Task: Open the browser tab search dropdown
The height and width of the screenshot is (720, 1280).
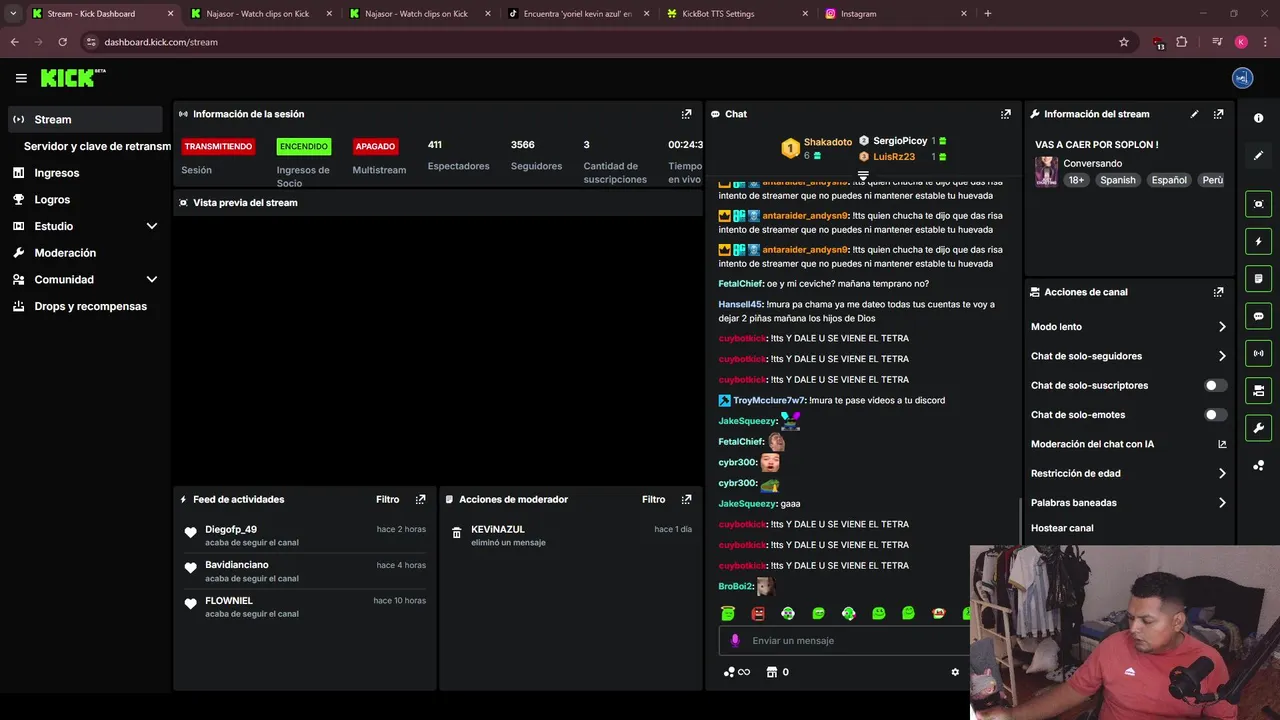Action: [x=13, y=14]
